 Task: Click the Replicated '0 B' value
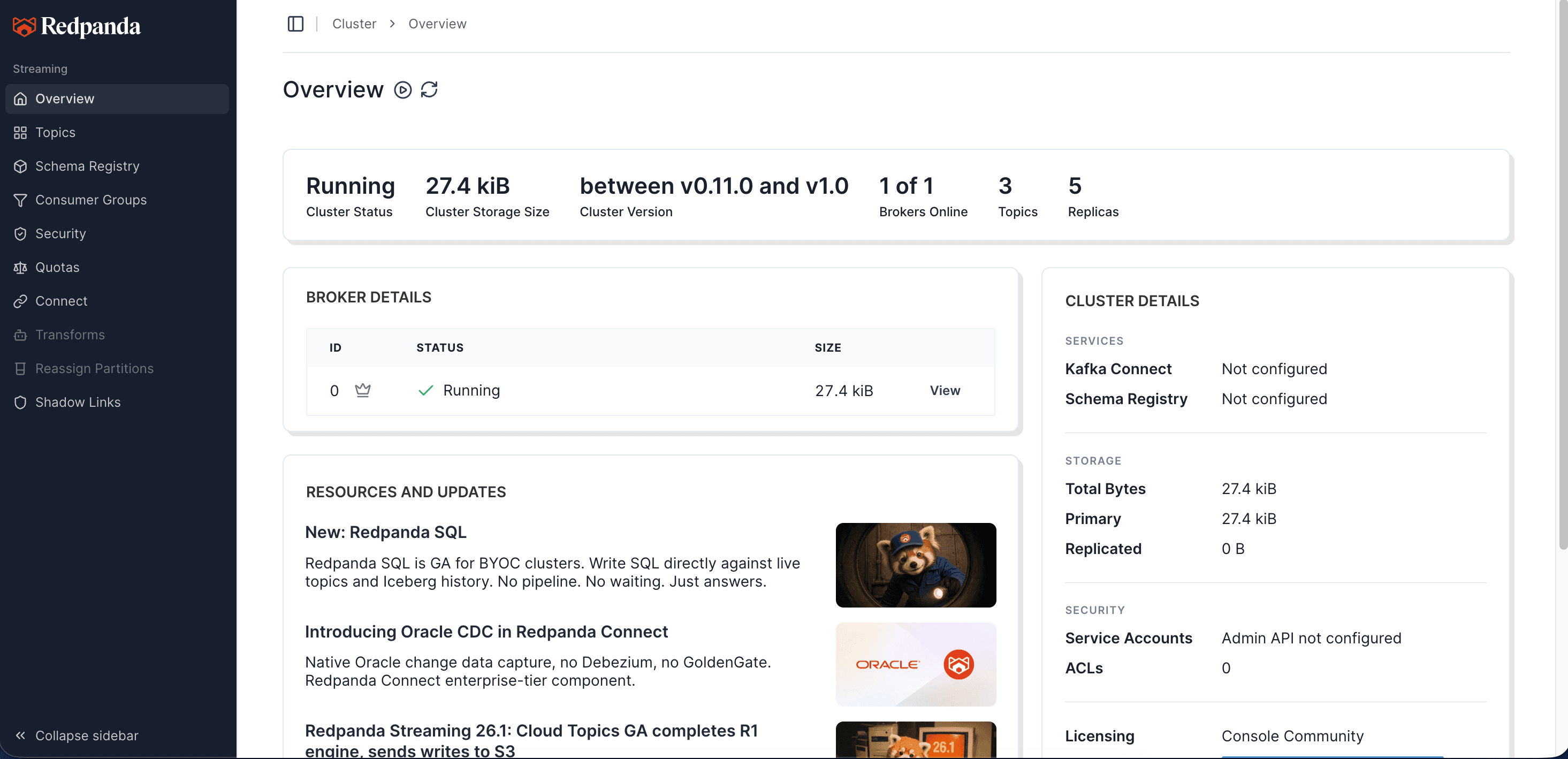point(1232,549)
